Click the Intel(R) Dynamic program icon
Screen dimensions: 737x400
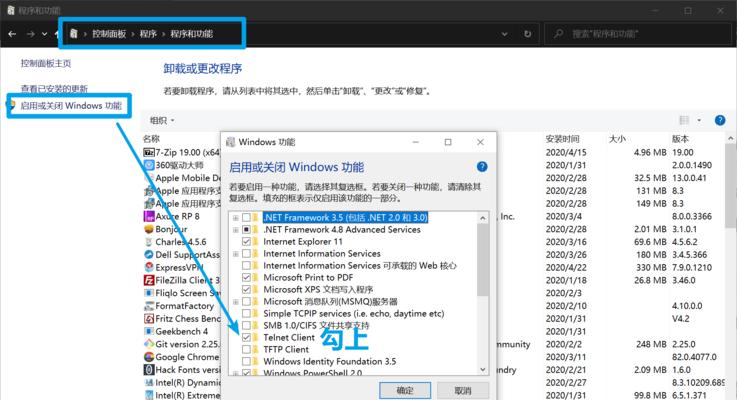click(149, 382)
